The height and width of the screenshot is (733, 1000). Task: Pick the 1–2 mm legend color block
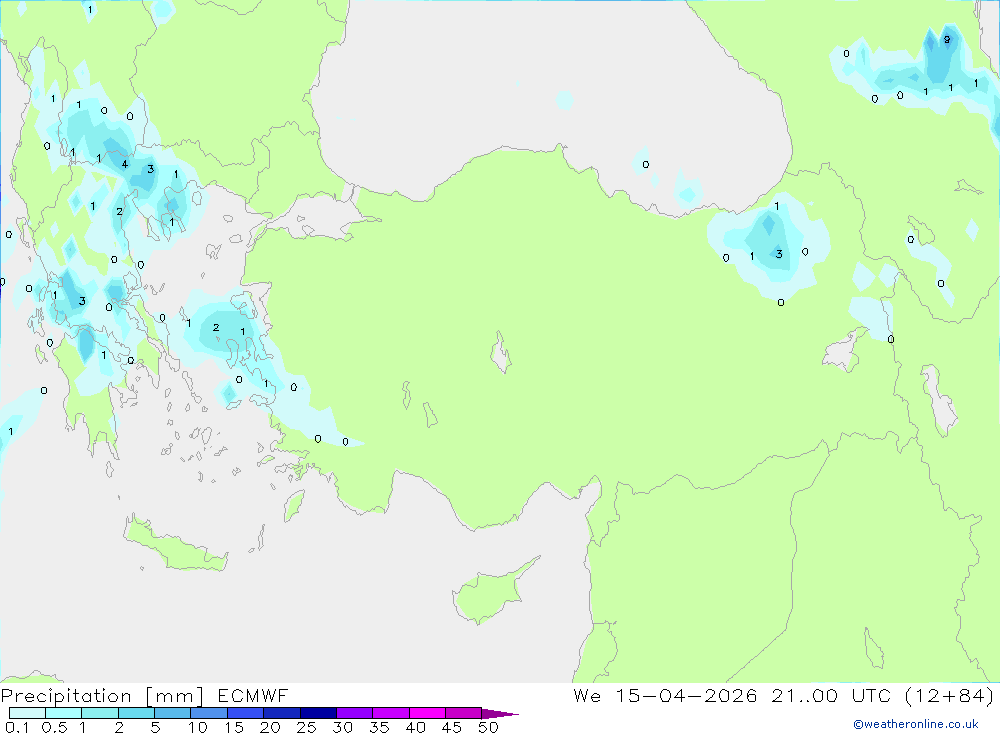coord(100,713)
